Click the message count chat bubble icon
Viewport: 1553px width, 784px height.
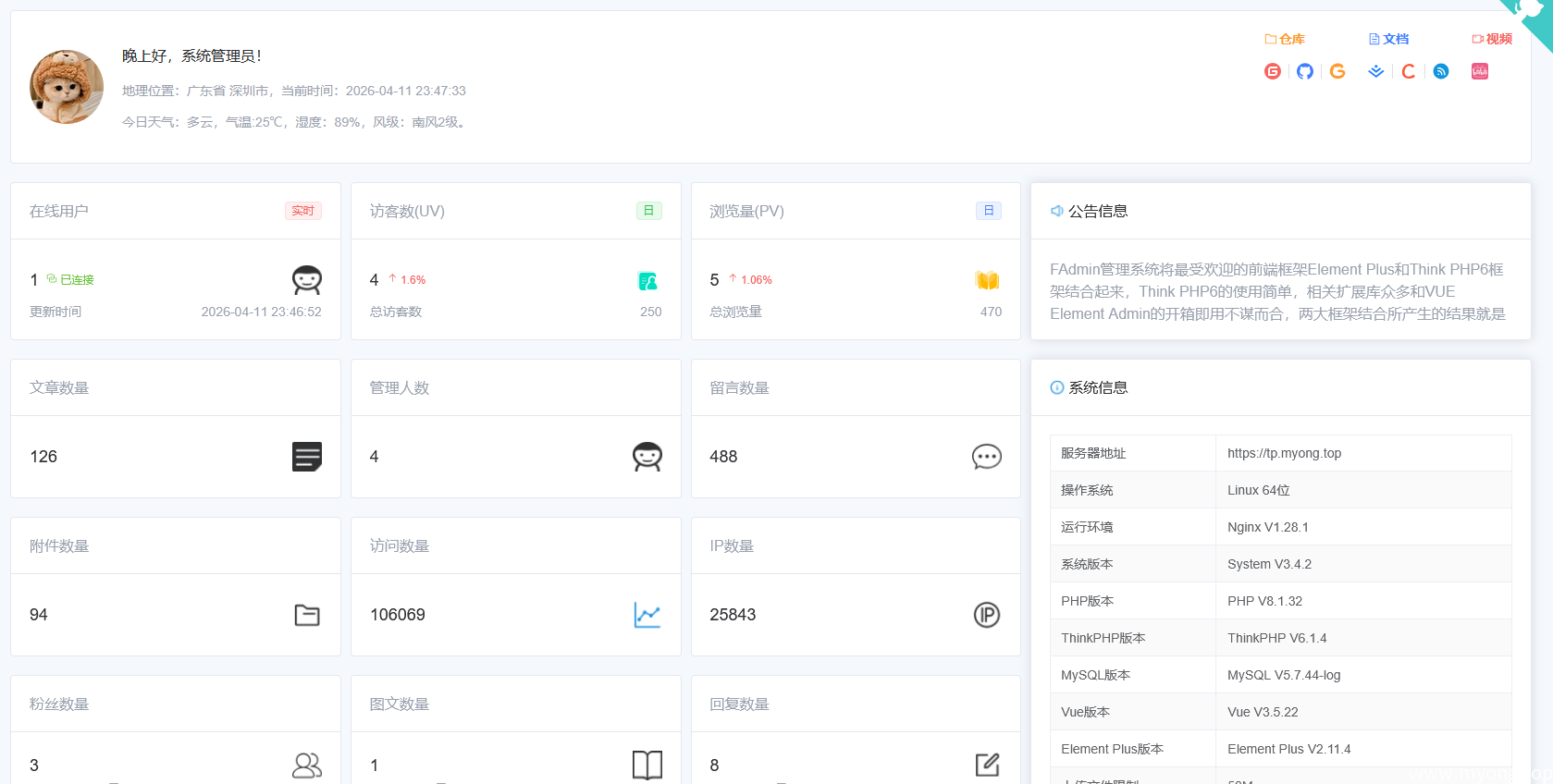pyautogui.click(x=987, y=457)
